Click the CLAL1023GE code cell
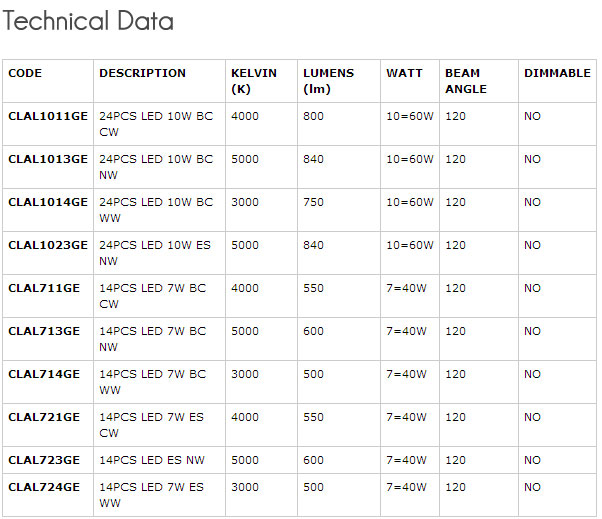 [48, 245]
